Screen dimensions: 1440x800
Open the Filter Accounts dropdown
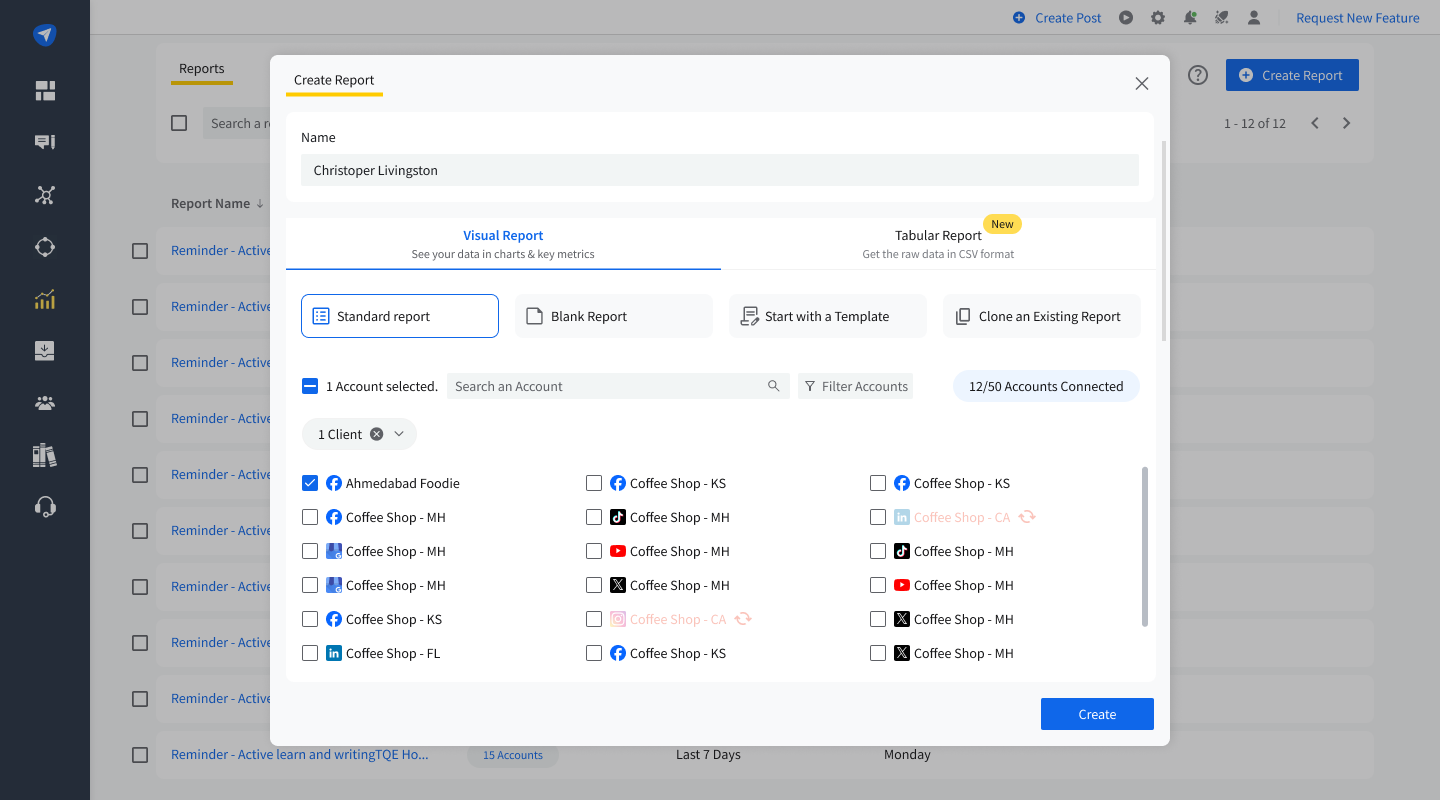point(855,386)
